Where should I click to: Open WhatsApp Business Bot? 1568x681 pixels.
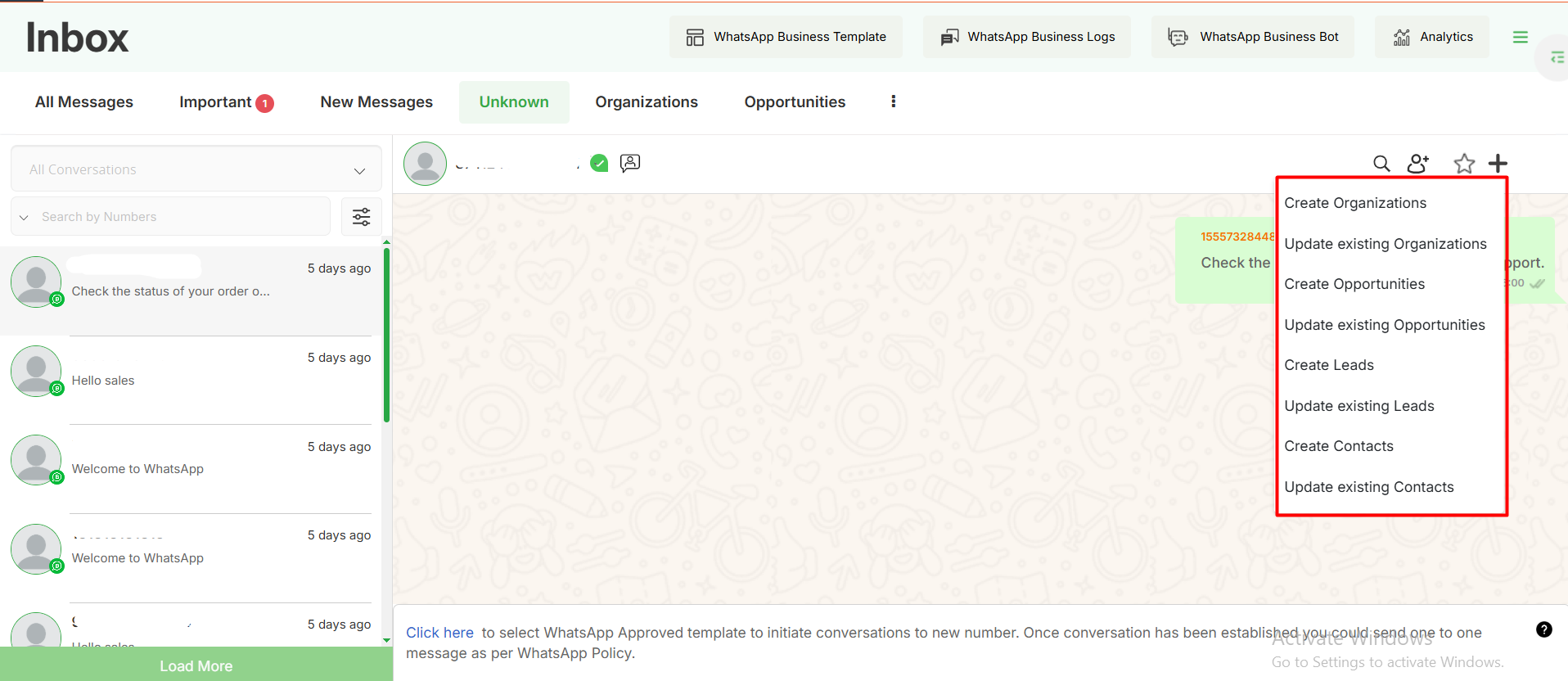coord(1252,37)
